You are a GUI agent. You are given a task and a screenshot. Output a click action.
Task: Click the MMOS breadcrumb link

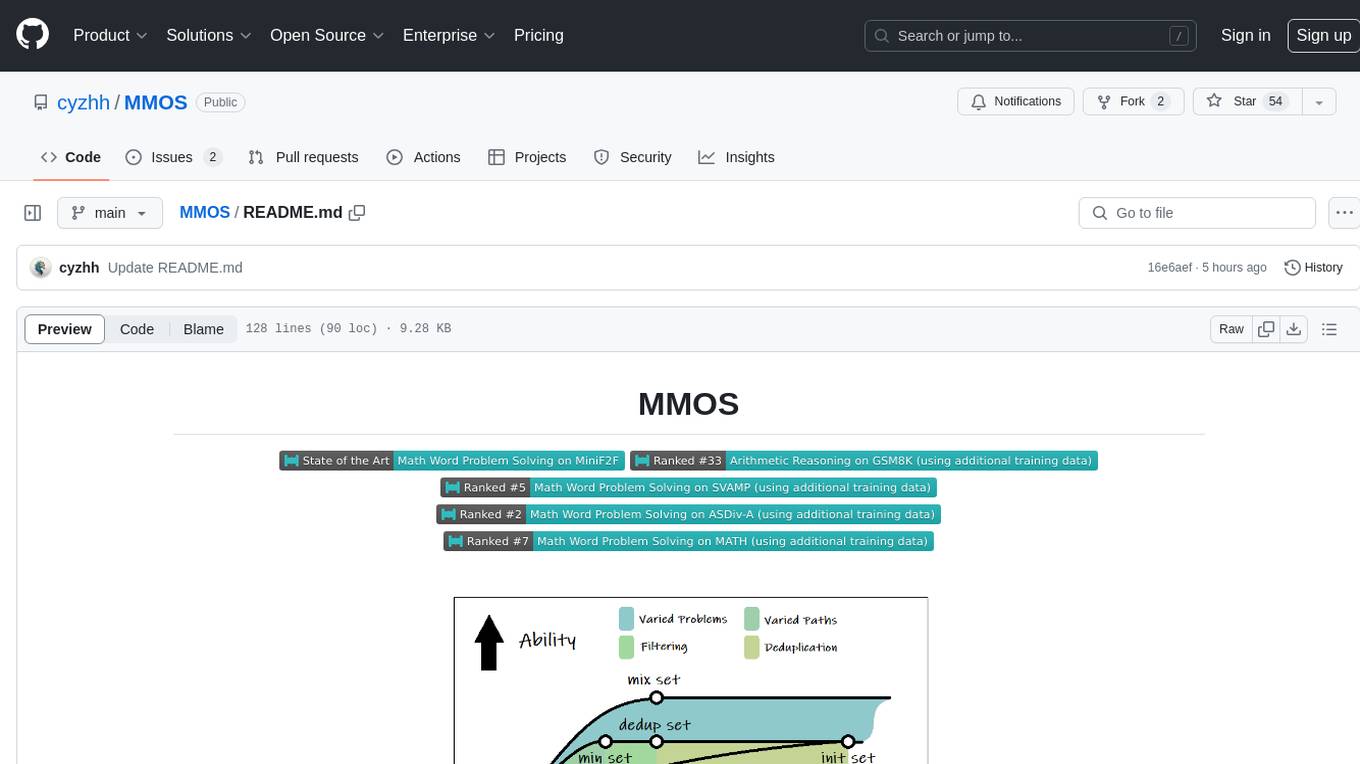point(204,213)
